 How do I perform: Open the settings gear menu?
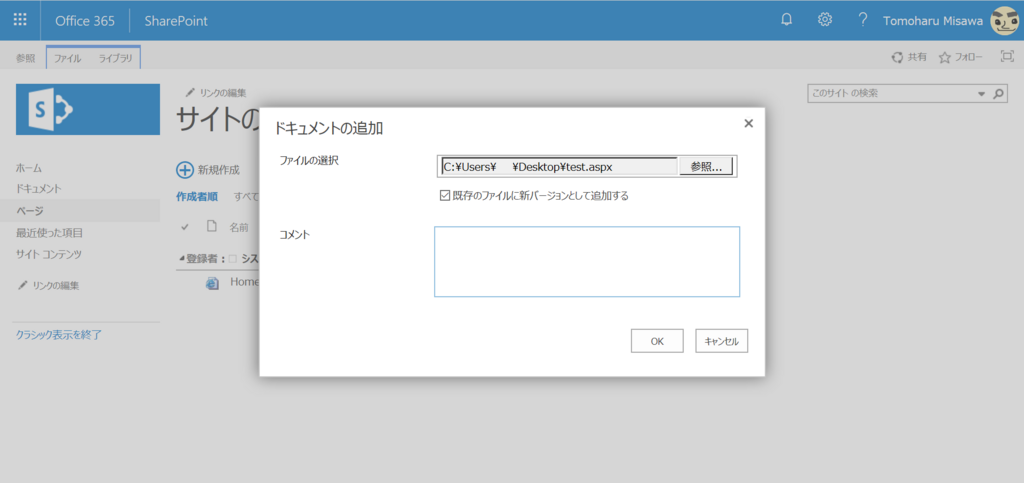pyautogui.click(x=825, y=20)
